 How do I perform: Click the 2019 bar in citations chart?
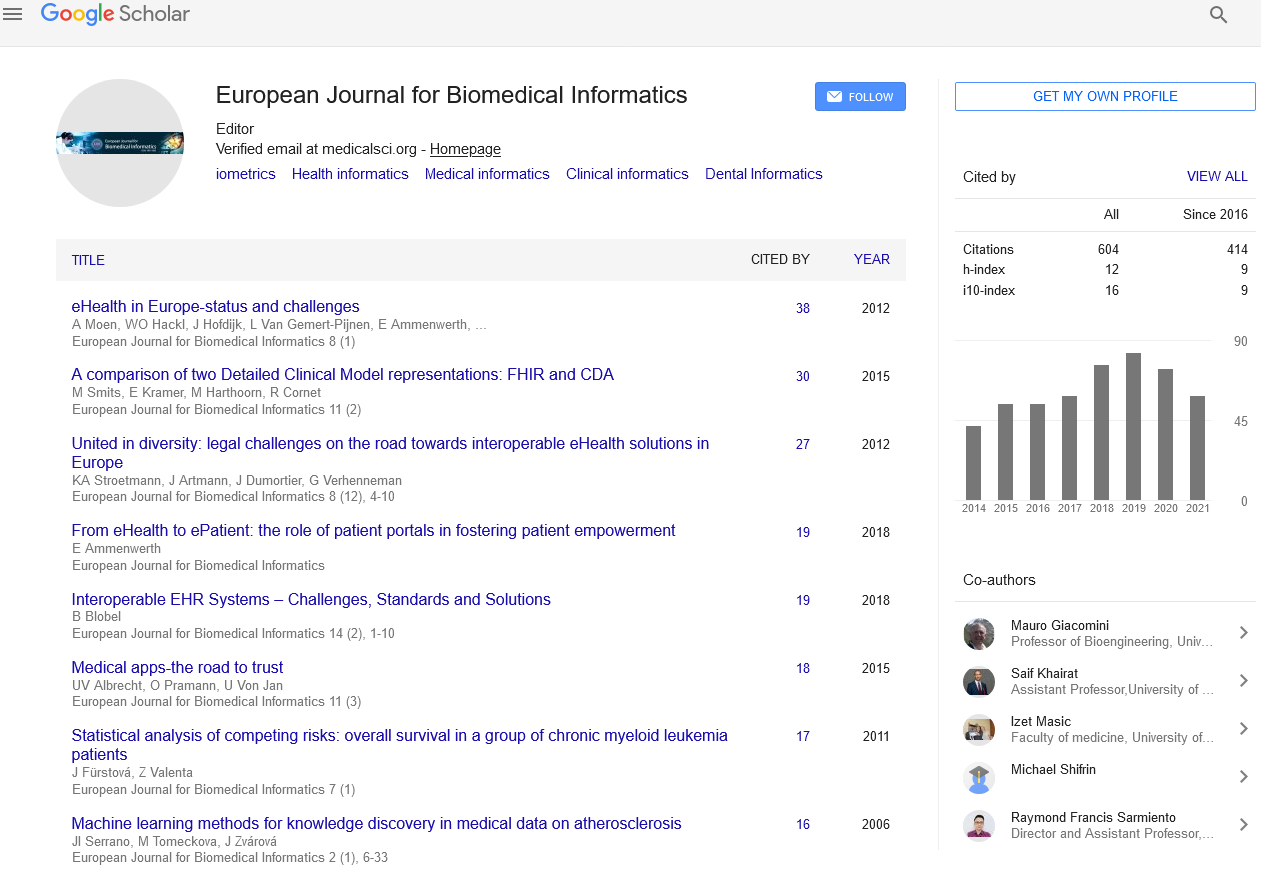coord(1133,427)
